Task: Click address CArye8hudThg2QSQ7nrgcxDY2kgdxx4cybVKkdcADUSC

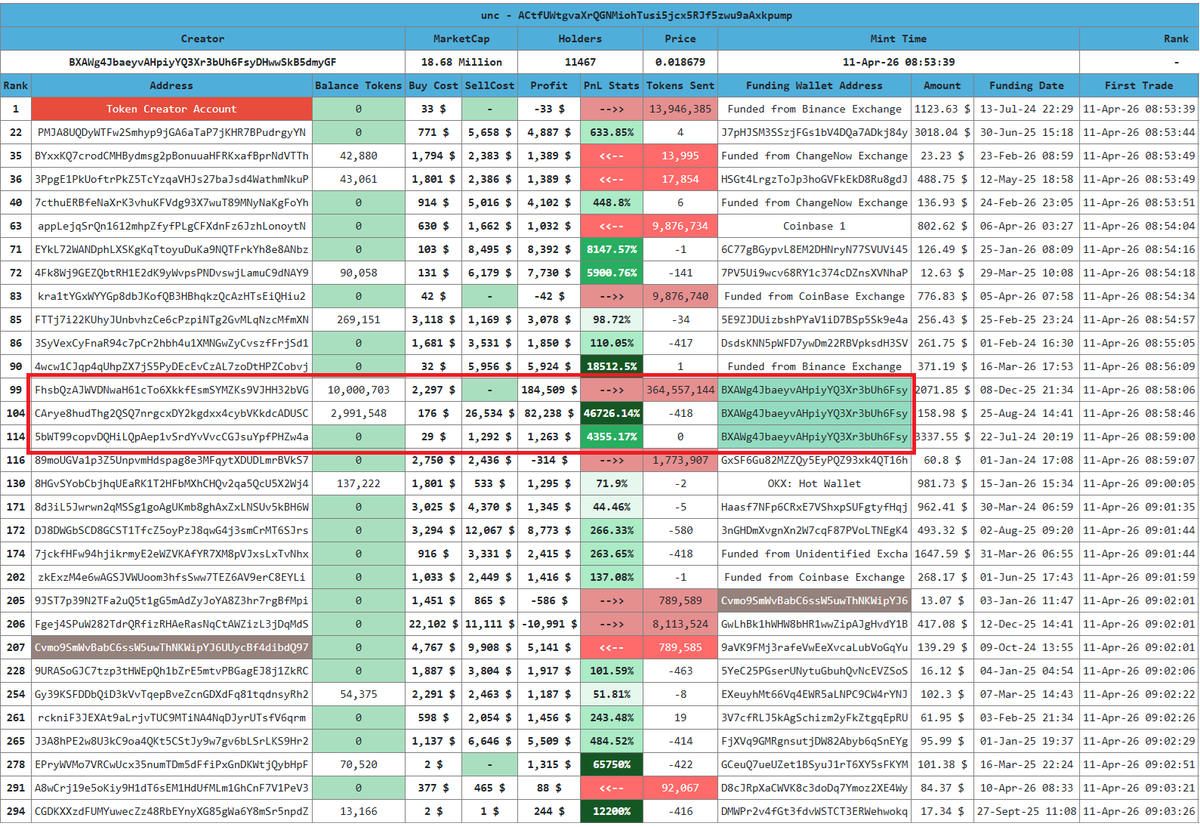Action: coord(171,413)
